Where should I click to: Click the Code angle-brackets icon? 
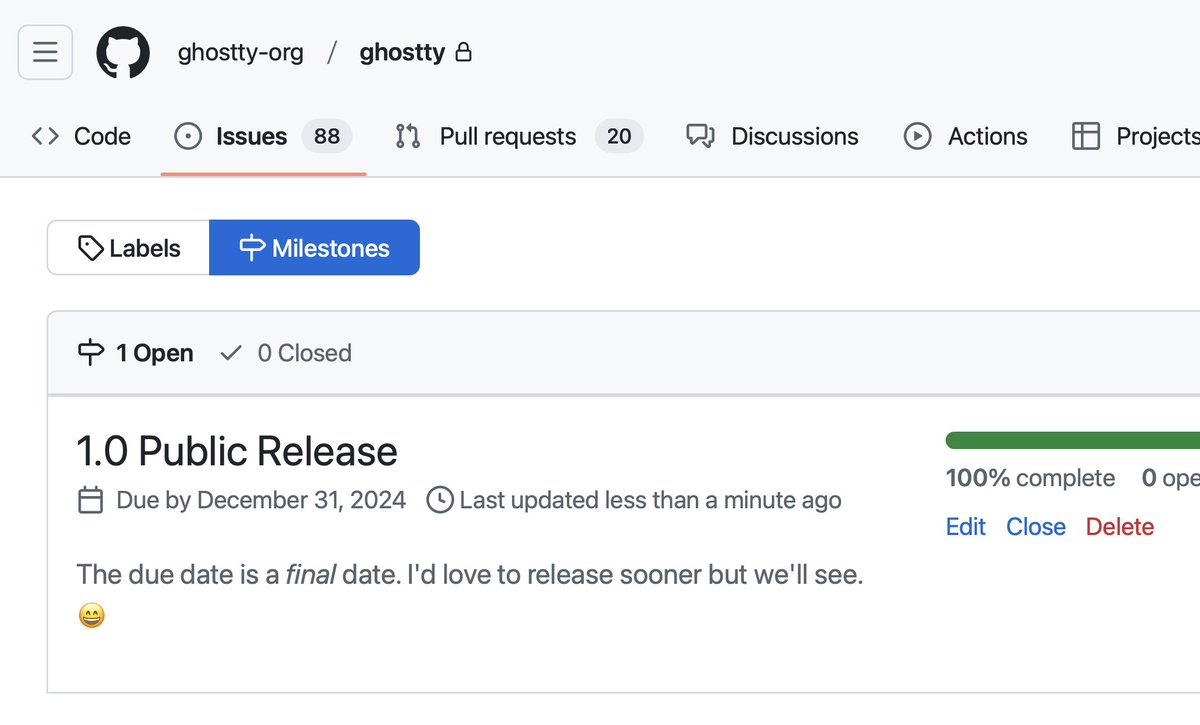tap(45, 136)
